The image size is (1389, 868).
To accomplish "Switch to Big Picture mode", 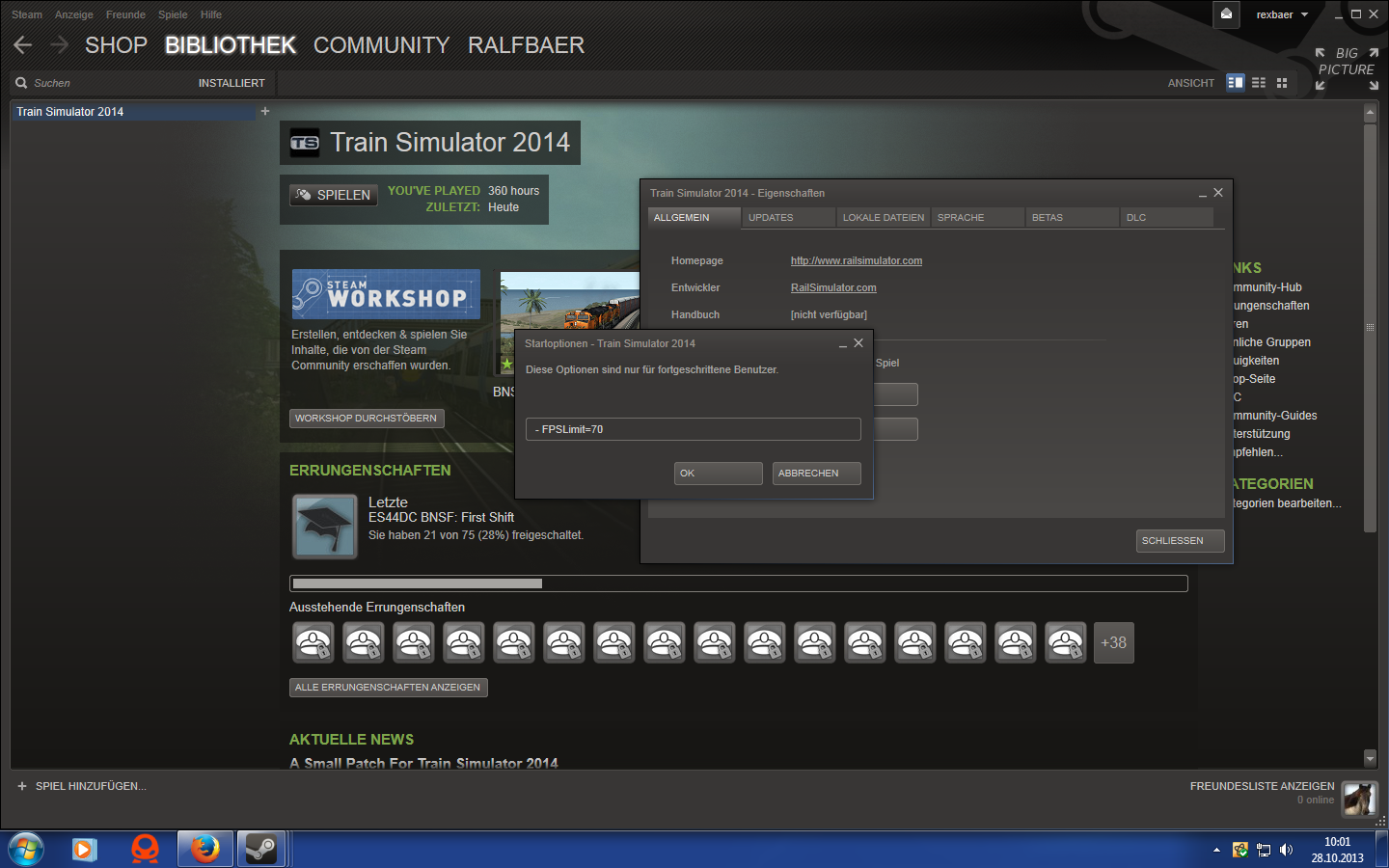I will (x=1347, y=69).
